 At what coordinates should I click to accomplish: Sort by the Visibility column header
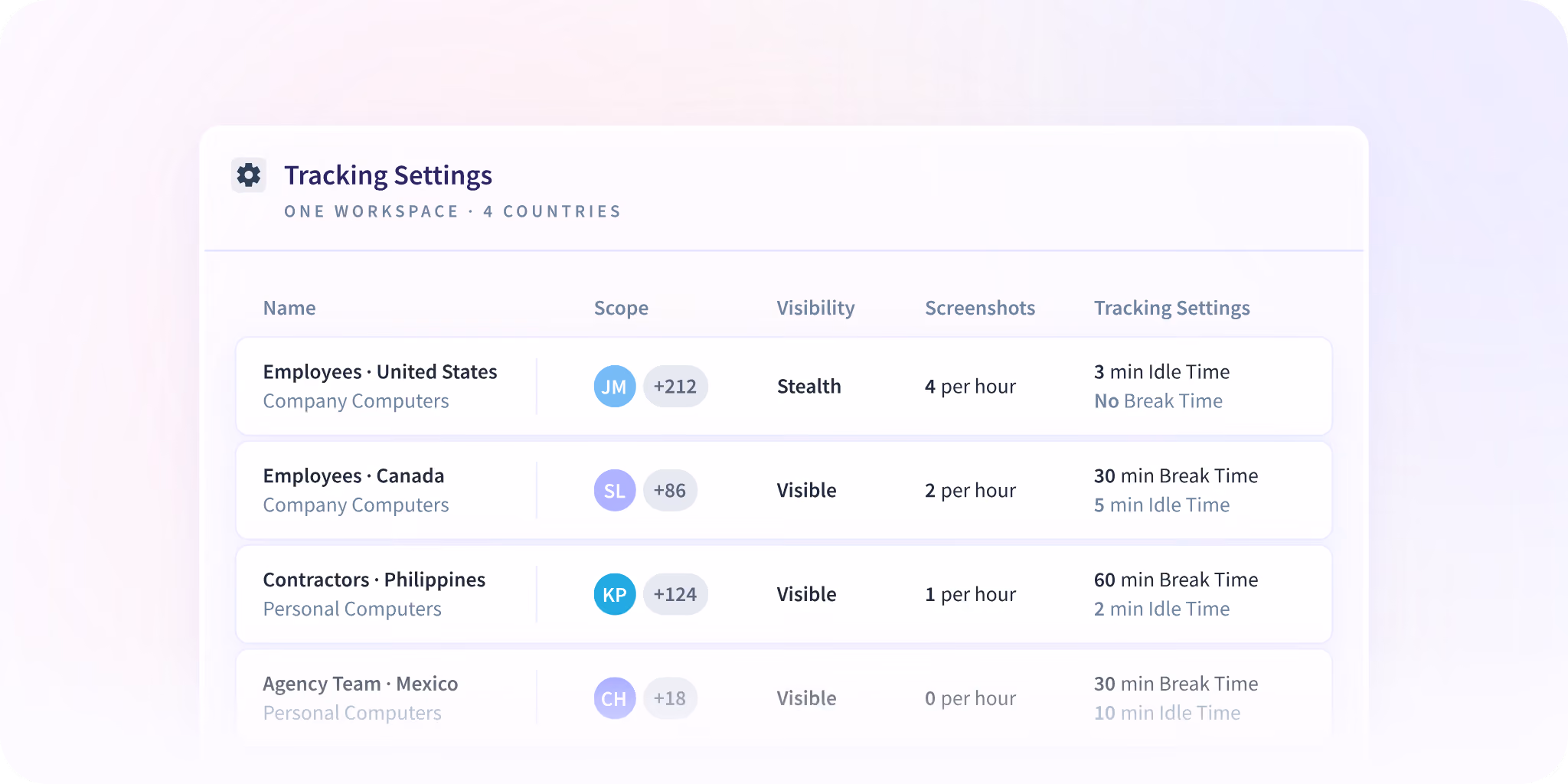pyautogui.click(x=815, y=309)
